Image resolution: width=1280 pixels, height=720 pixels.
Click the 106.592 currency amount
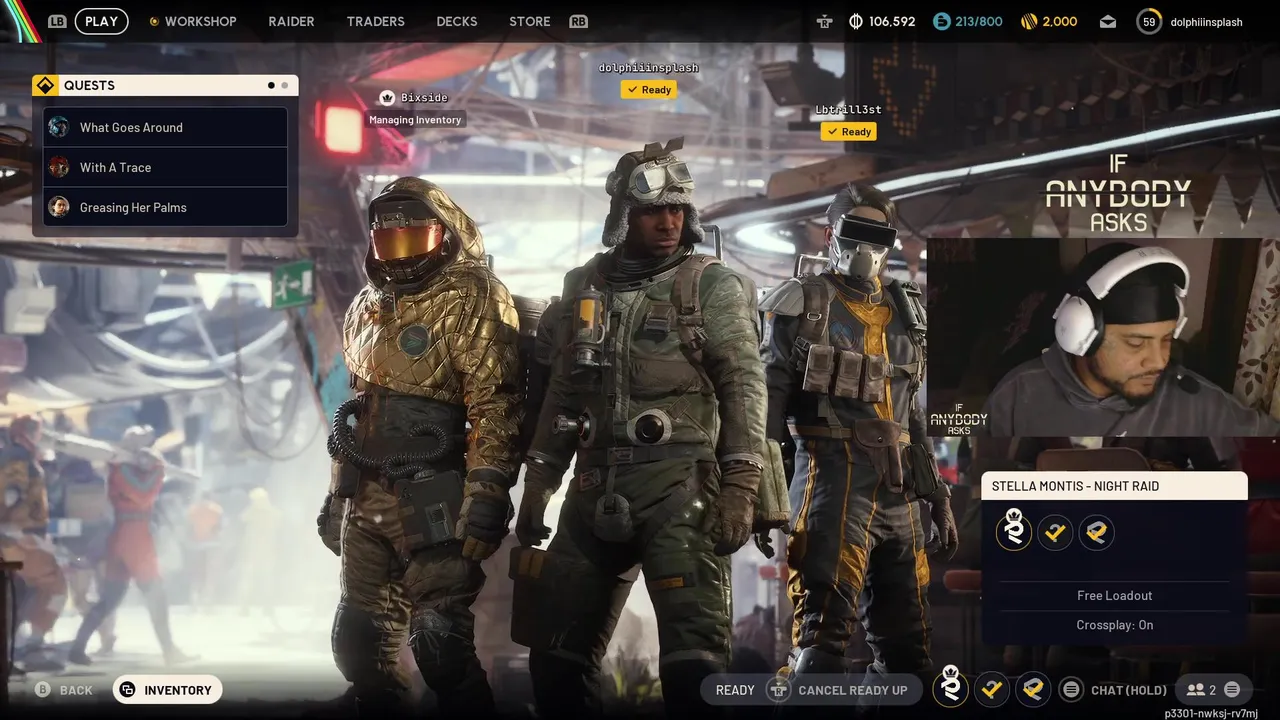892,21
